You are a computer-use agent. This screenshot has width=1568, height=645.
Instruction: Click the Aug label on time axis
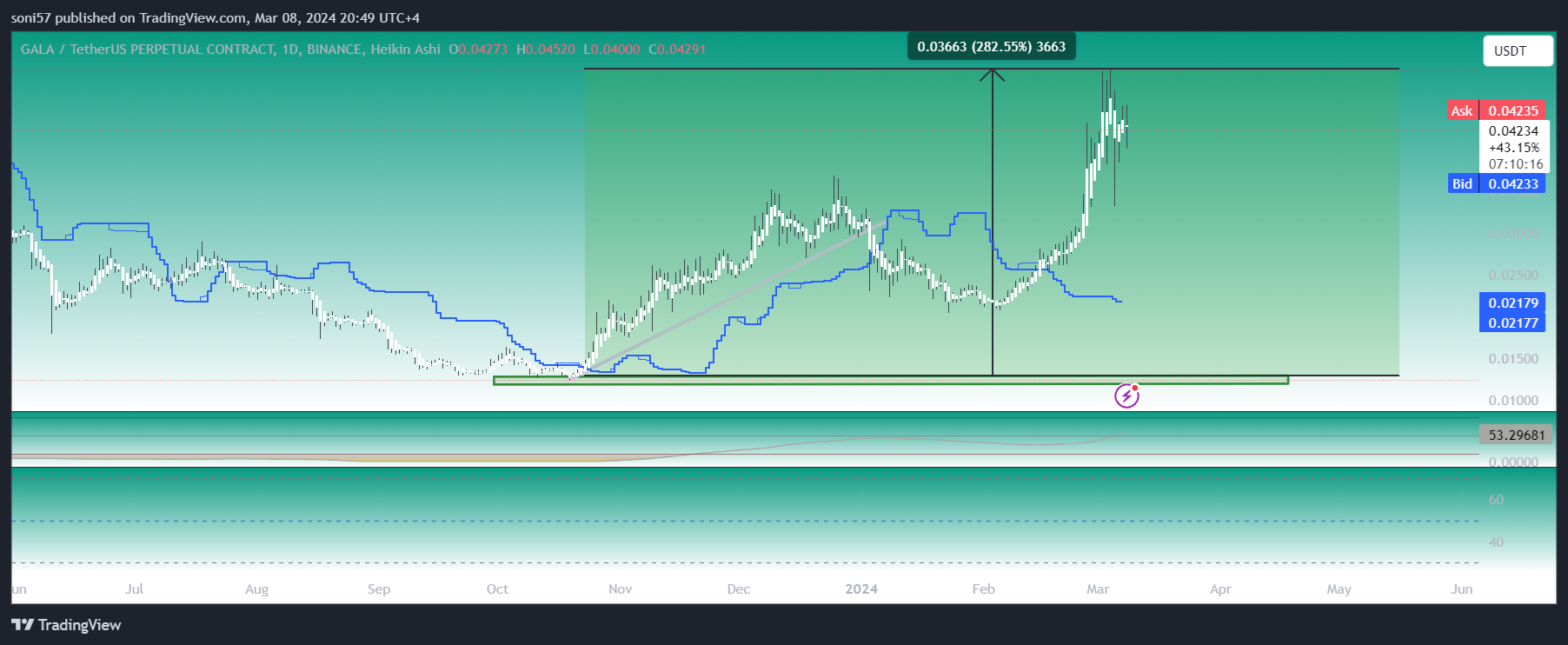(256, 589)
